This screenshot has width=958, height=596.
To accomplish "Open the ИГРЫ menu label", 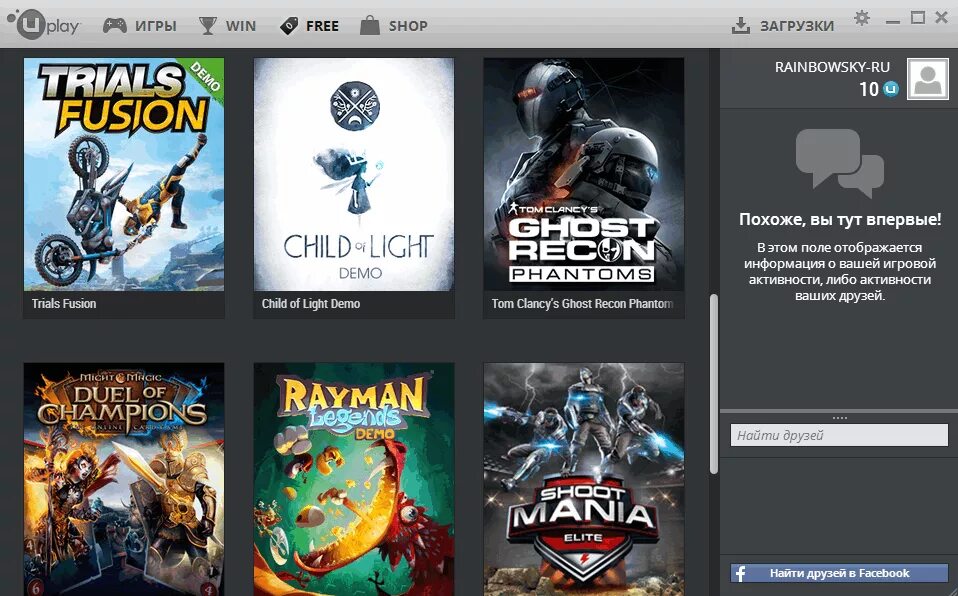I will tap(156, 26).
